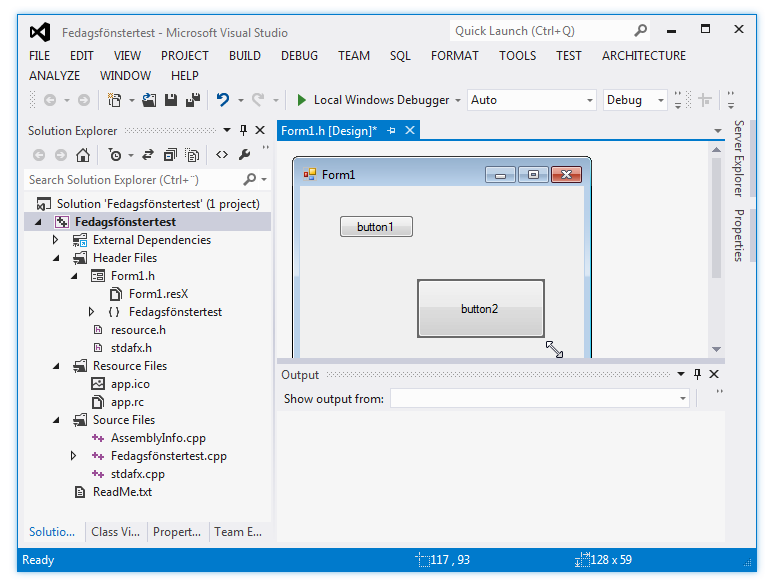This screenshot has width=775, height=588.
Task: Toggle auto-hide pin on Output panel
Action: point(697,374)
